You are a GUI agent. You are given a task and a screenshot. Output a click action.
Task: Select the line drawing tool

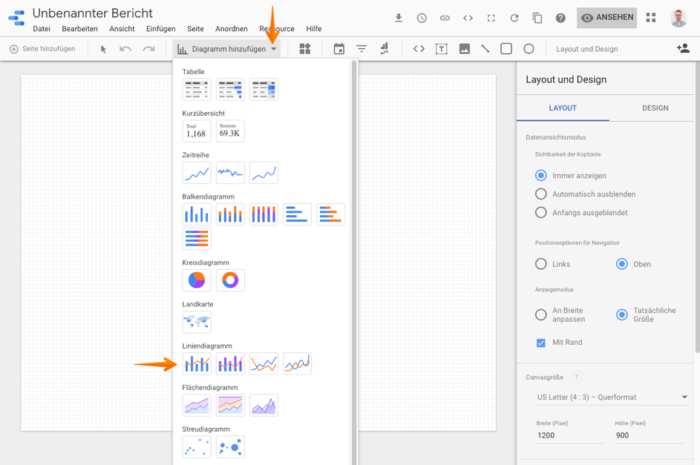[x=485, y=49]
